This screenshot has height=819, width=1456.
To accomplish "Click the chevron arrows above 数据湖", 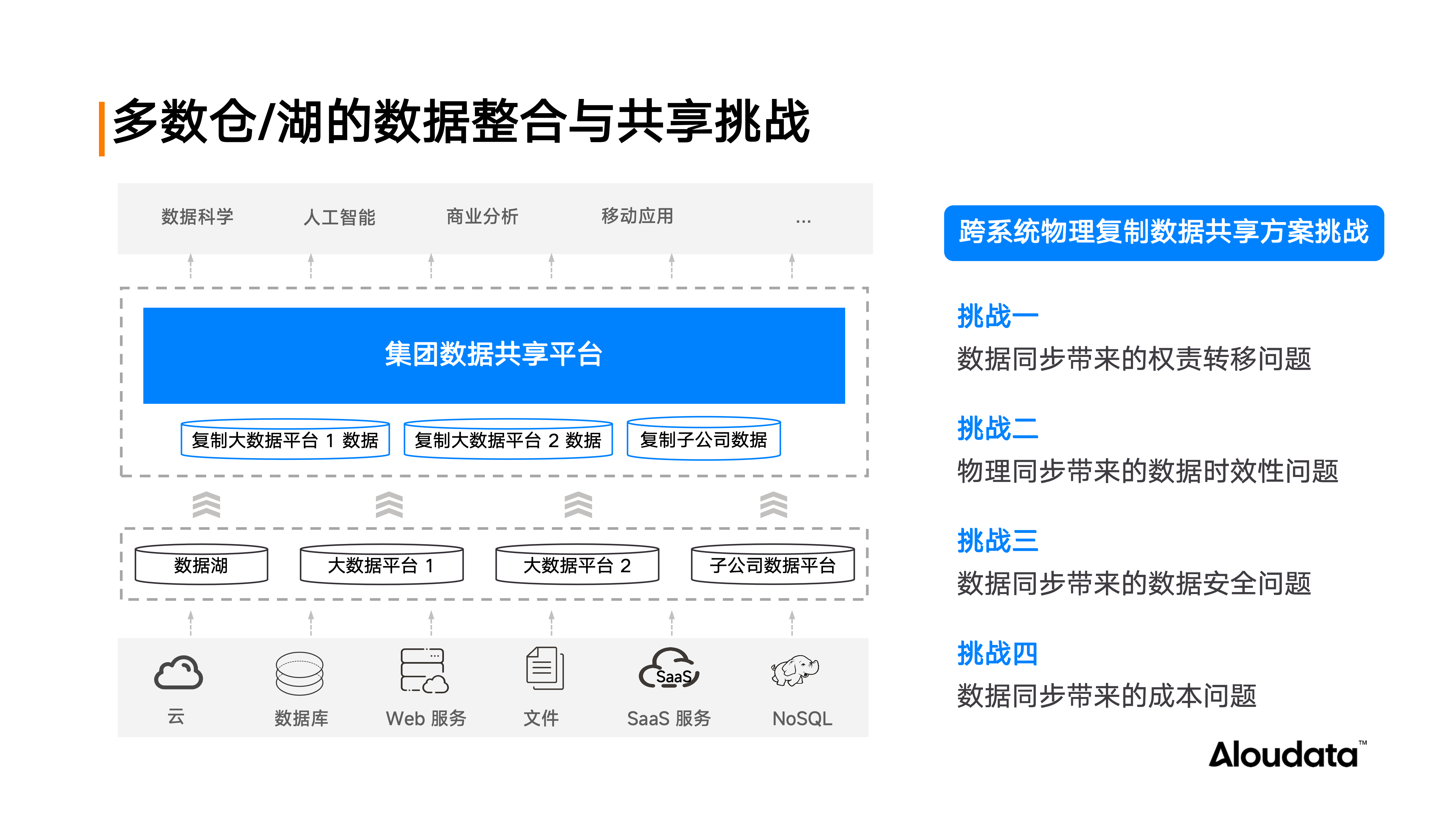I will coord(206,505).
